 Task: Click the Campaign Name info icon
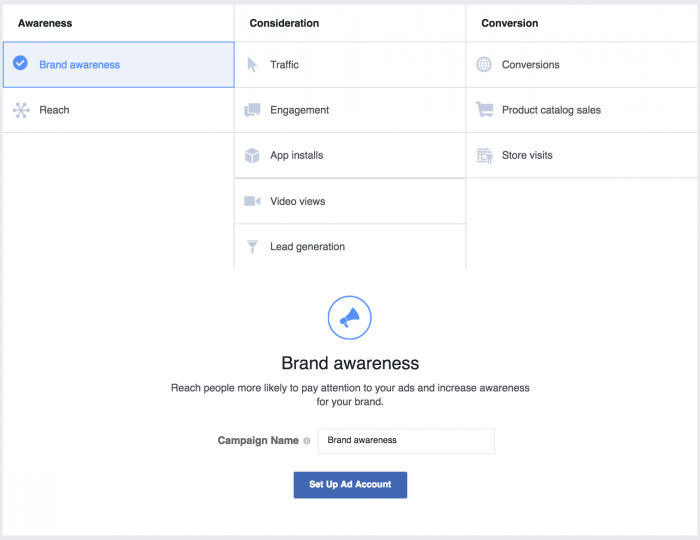point(307,441)
